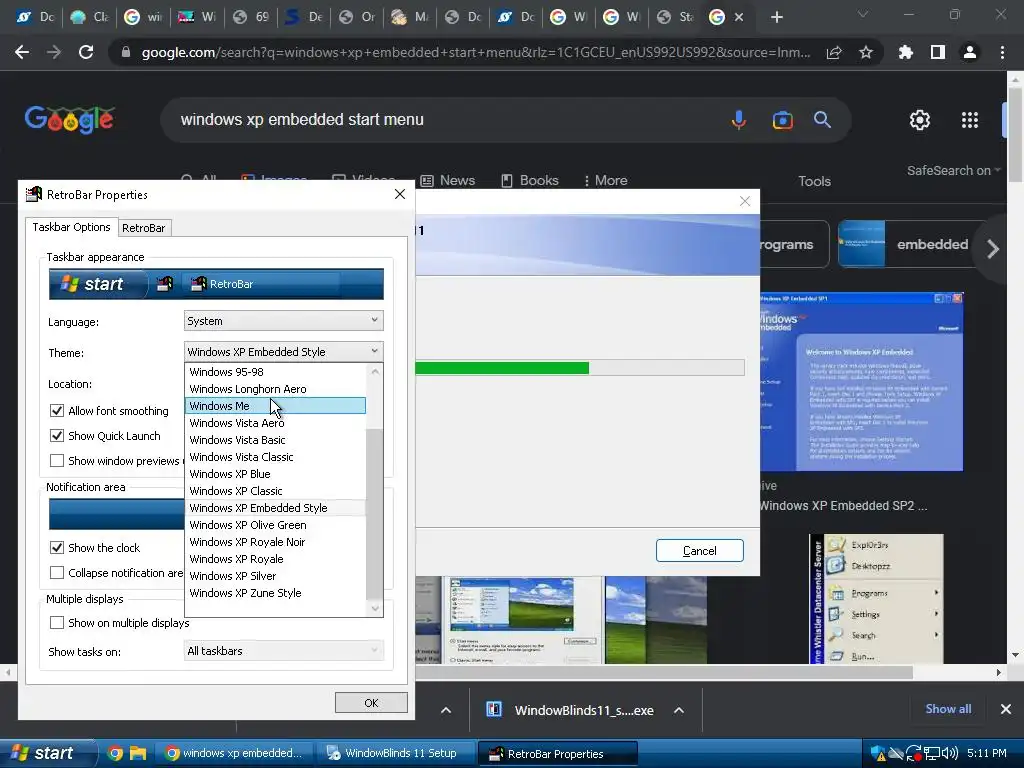Toggle Allow font smoothing checkbox
This screenshot has height=768, width=1024.
pos(57,411)
